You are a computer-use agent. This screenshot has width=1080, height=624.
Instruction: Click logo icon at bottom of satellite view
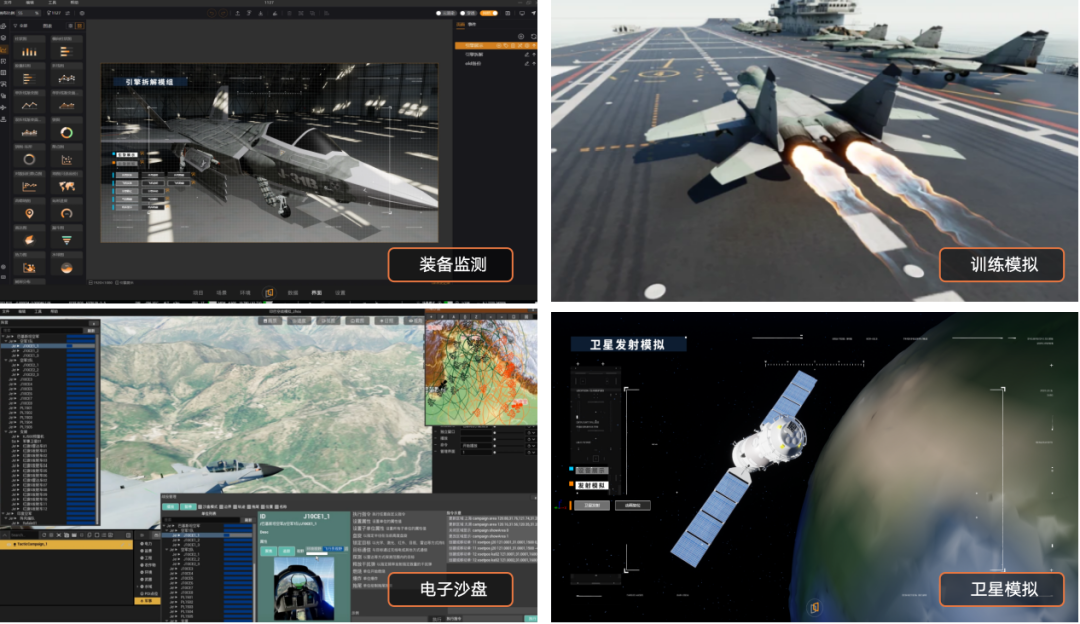pyautogui.click(x=815, y=607)
